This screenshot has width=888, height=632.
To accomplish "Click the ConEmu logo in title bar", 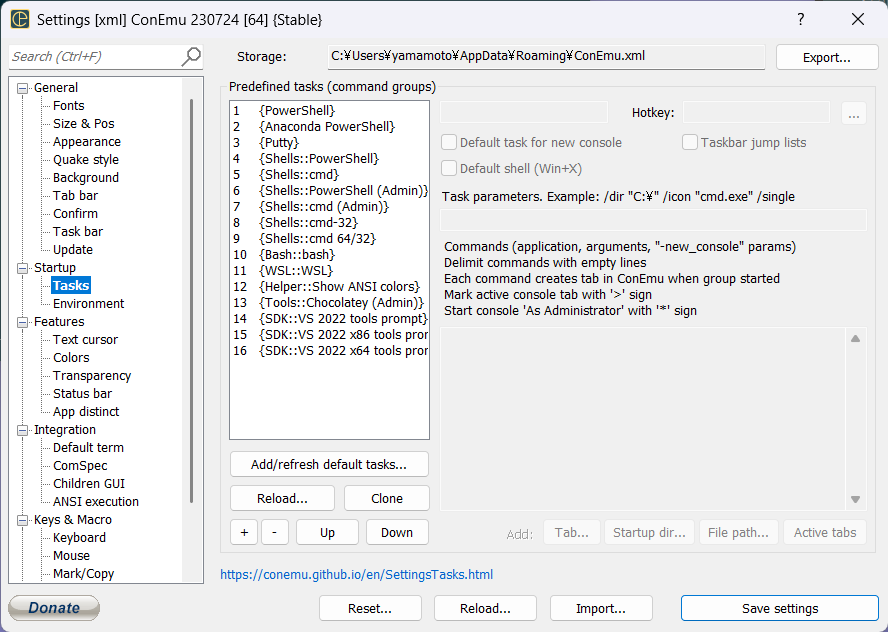I will pos(20,19).
